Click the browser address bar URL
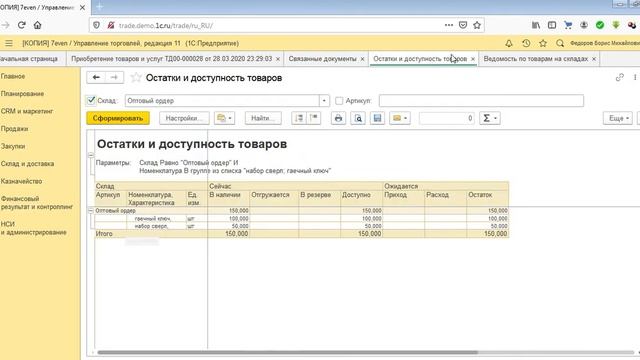 (166, 26)
